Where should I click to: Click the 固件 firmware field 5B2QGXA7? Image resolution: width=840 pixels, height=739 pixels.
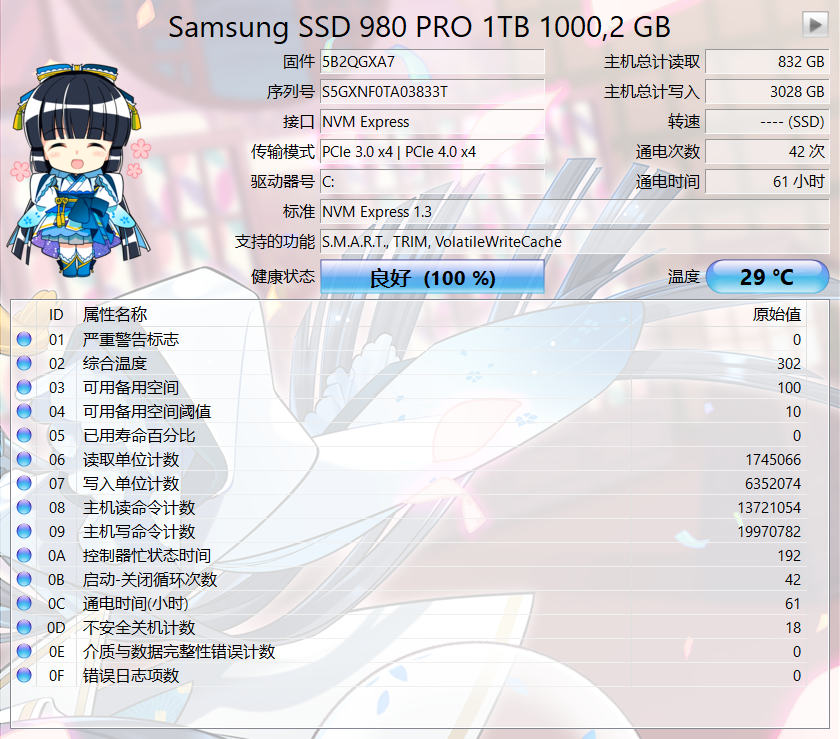coord(432,62)
